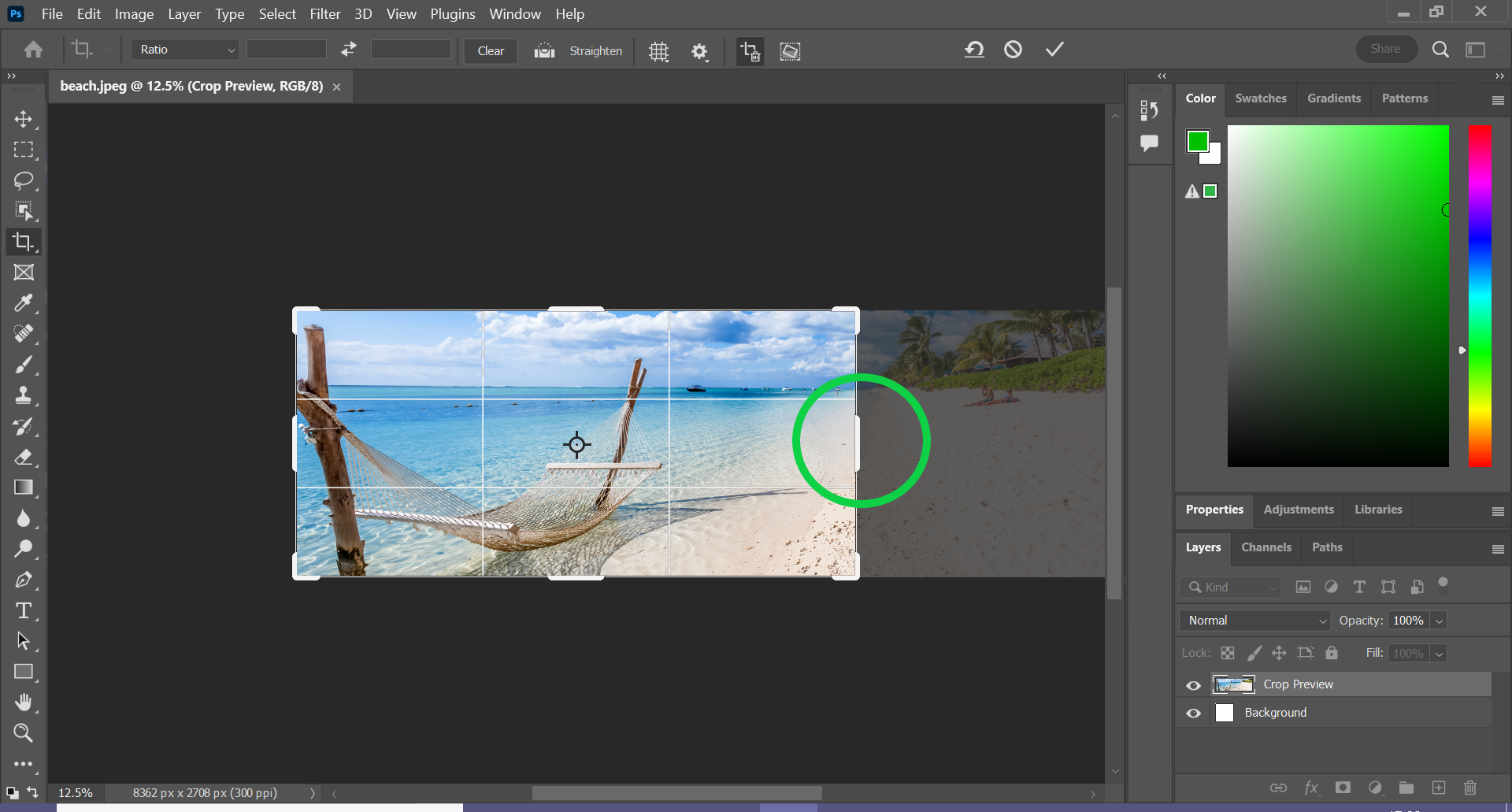Open the layer filter Kind dropdown

[x=1230, y=588]
